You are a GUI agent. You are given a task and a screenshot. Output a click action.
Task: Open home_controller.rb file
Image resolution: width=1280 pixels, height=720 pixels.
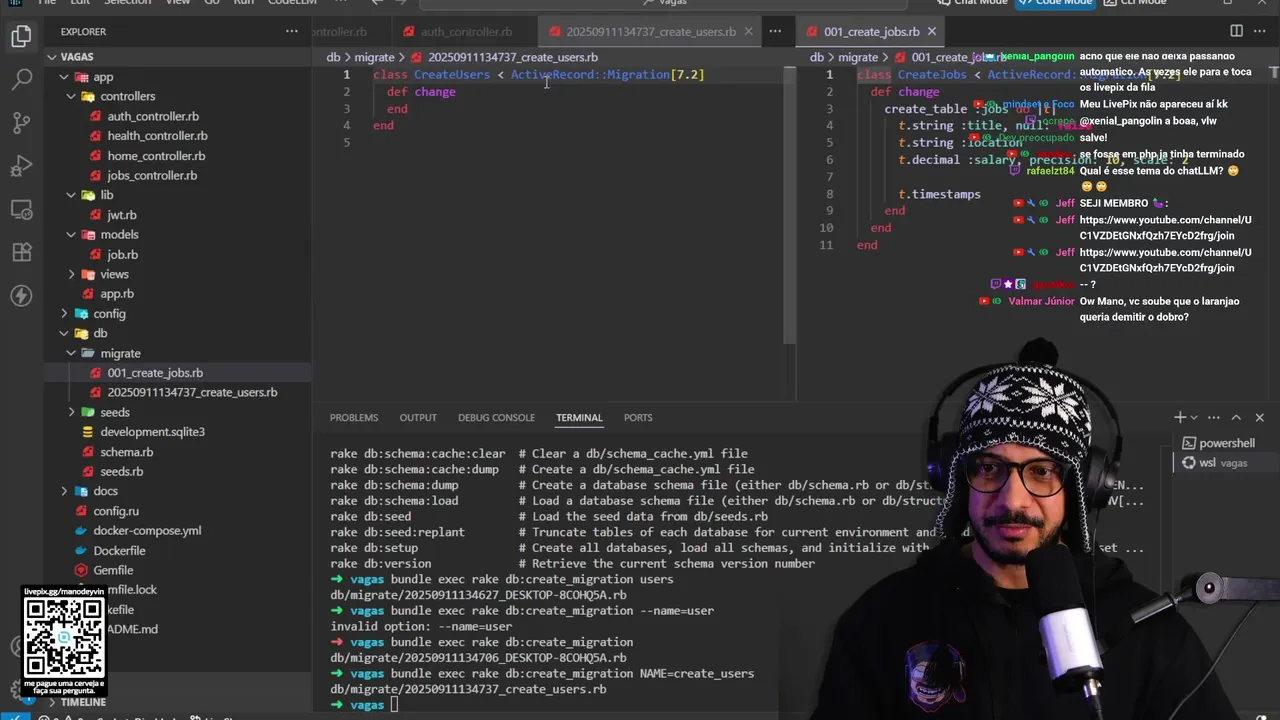coord(156,156)
